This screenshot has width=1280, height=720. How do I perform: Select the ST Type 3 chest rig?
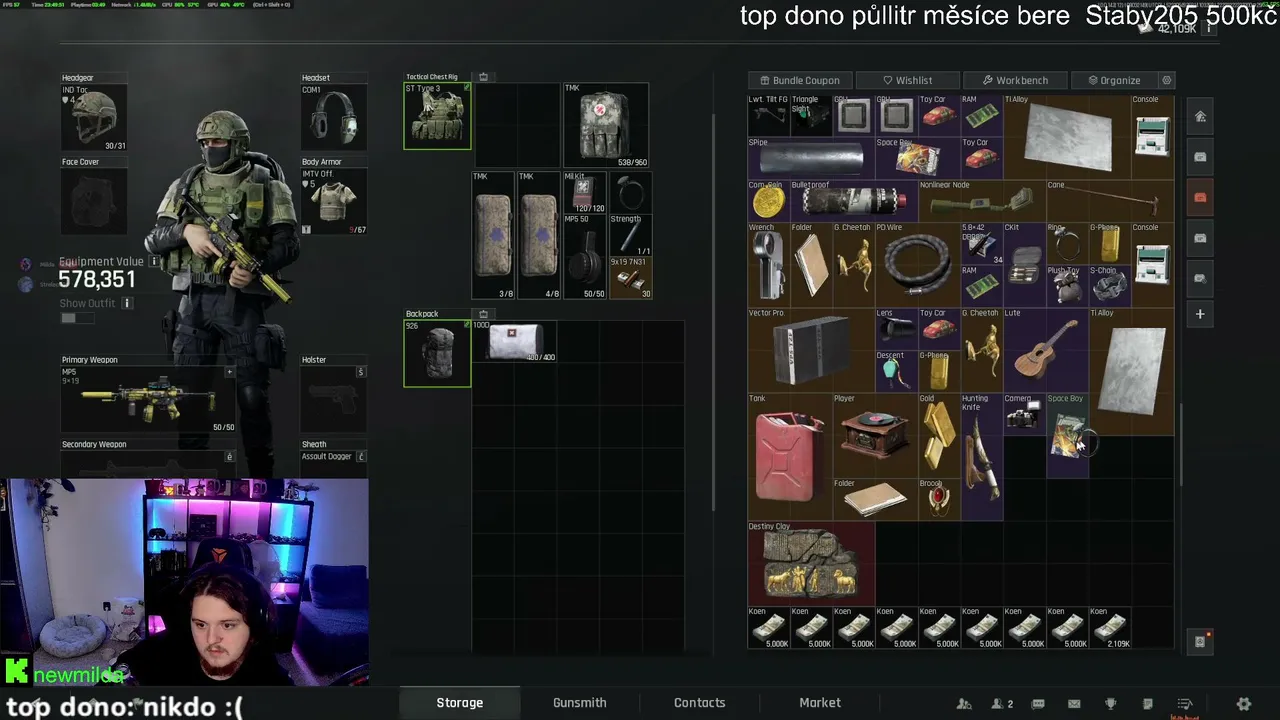tap(437, 116)
